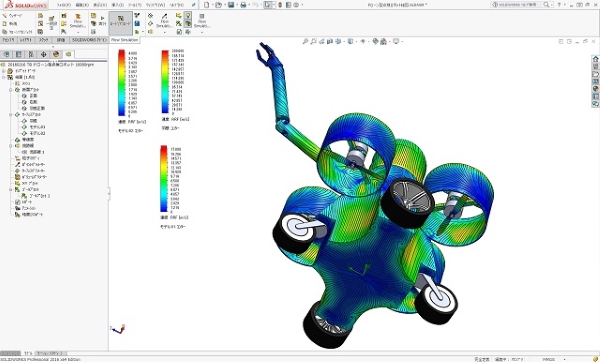The height and width of the screenshot is (362, 600).
Task: Click the Save icon in quick access toolbar
Action: click(231, 5)
